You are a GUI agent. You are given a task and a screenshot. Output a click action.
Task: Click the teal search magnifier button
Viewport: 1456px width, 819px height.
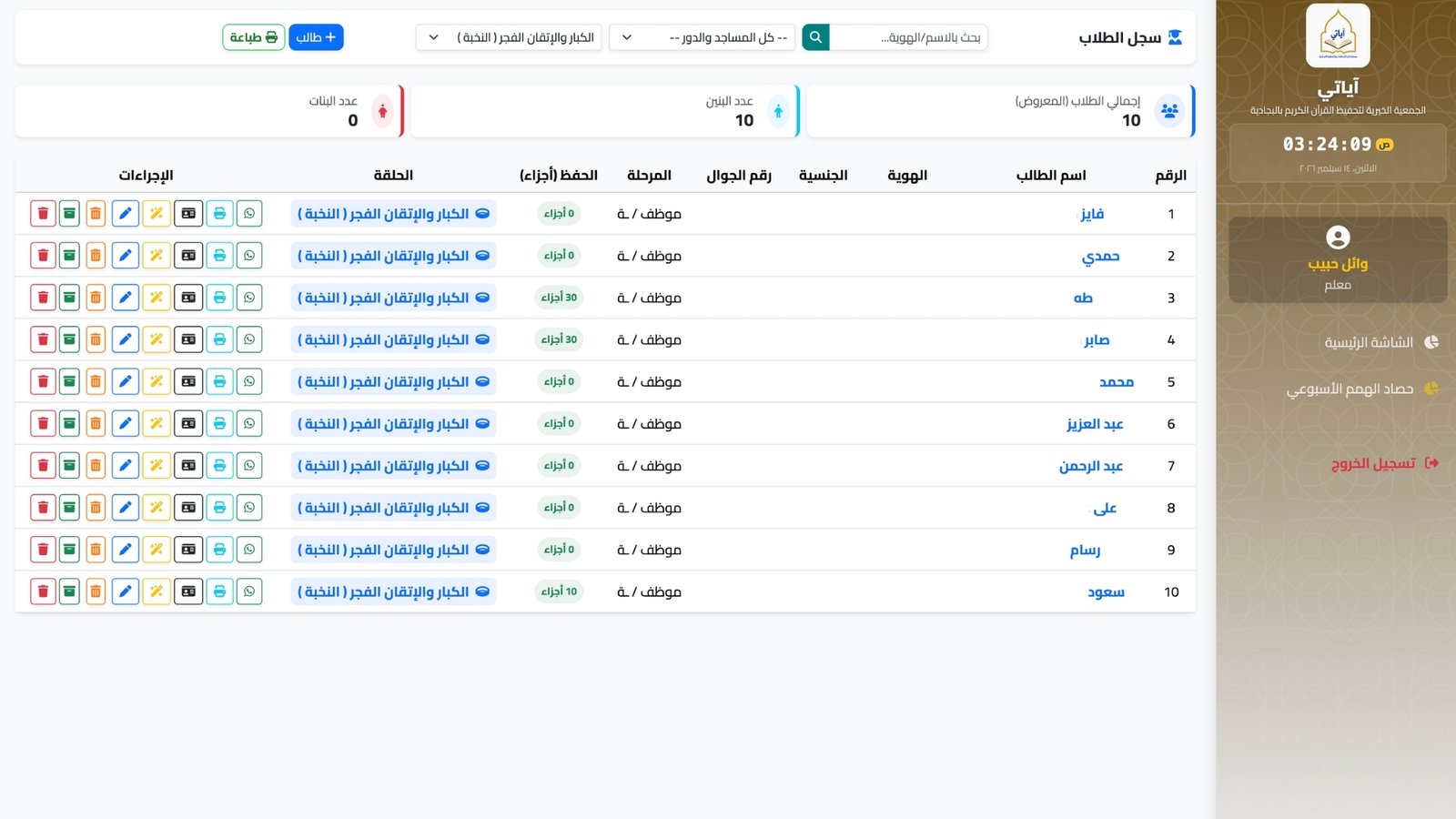[815, 37]
